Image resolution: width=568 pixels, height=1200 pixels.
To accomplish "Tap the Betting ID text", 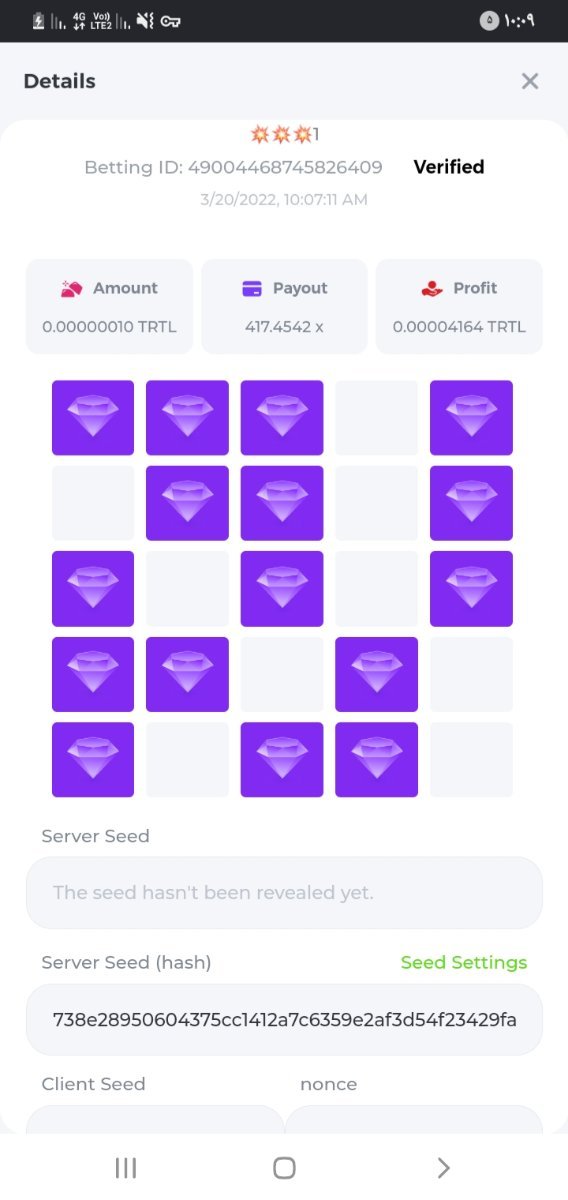I will coord(233,167).
